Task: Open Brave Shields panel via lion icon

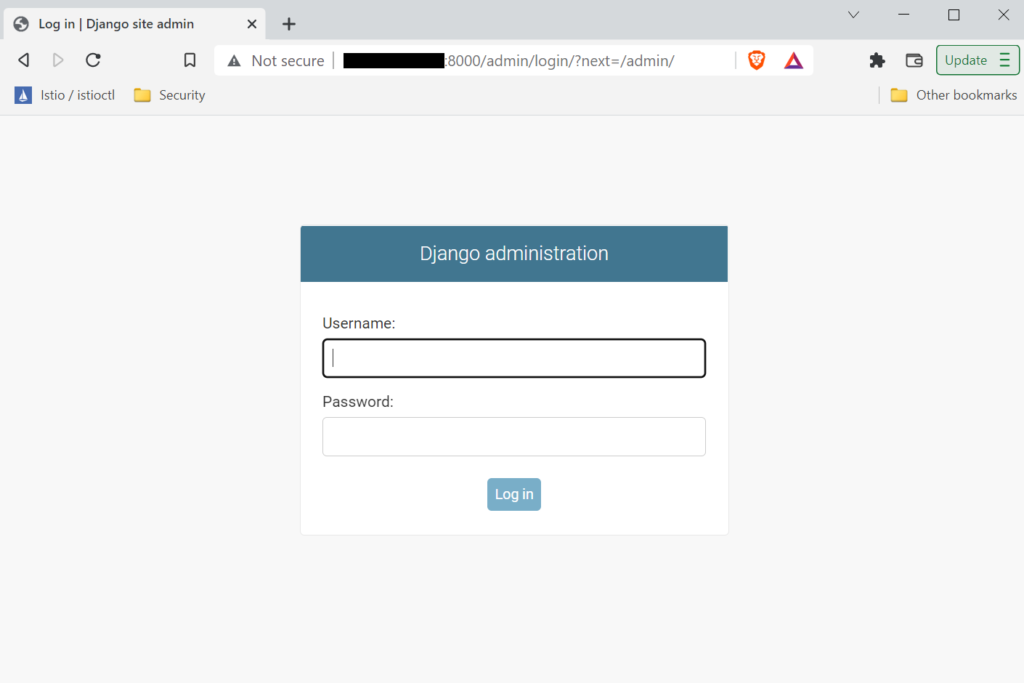Action: tap(756, 60)
